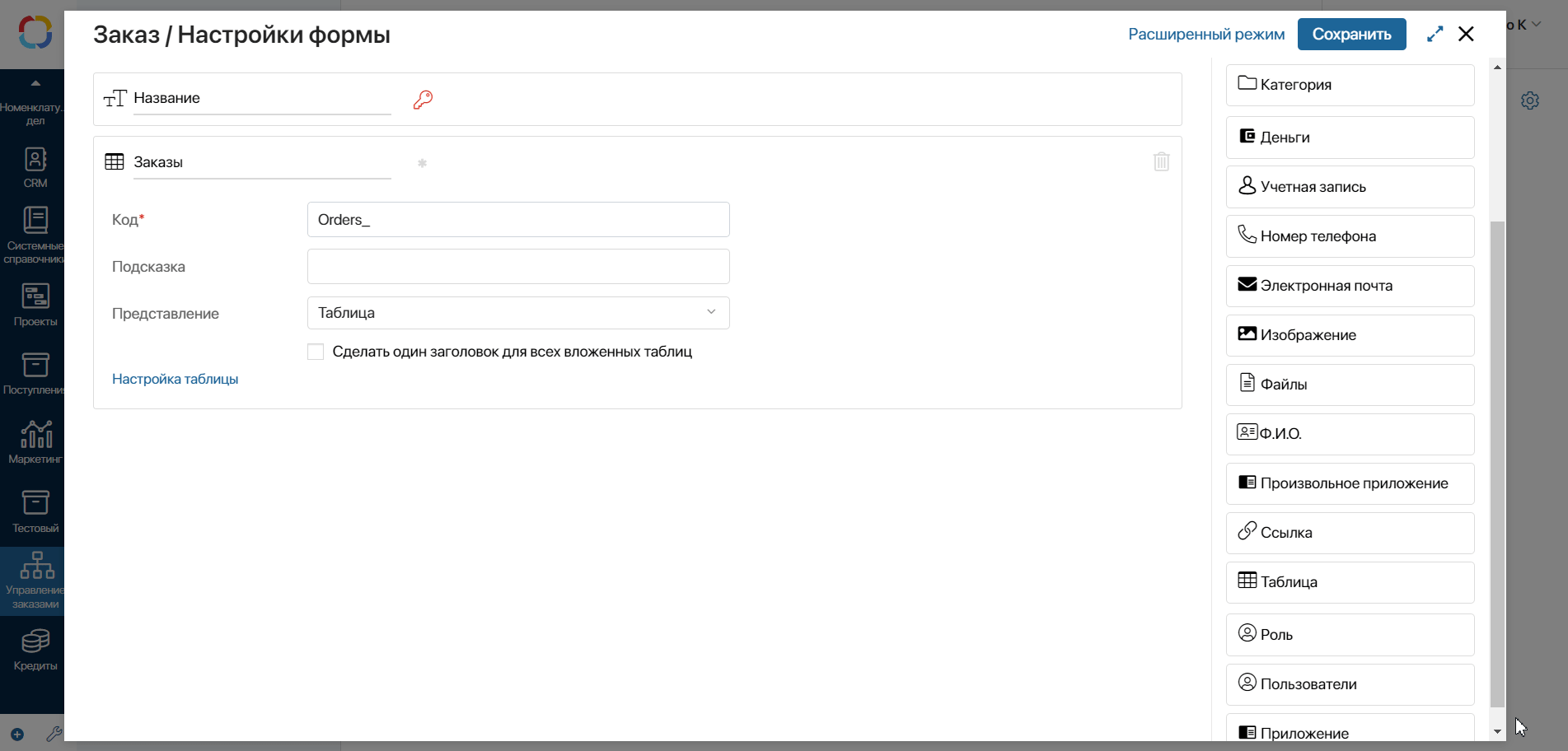Collapse sidebar up arrow
This screenshot has height=751, width=1568.
35,83
